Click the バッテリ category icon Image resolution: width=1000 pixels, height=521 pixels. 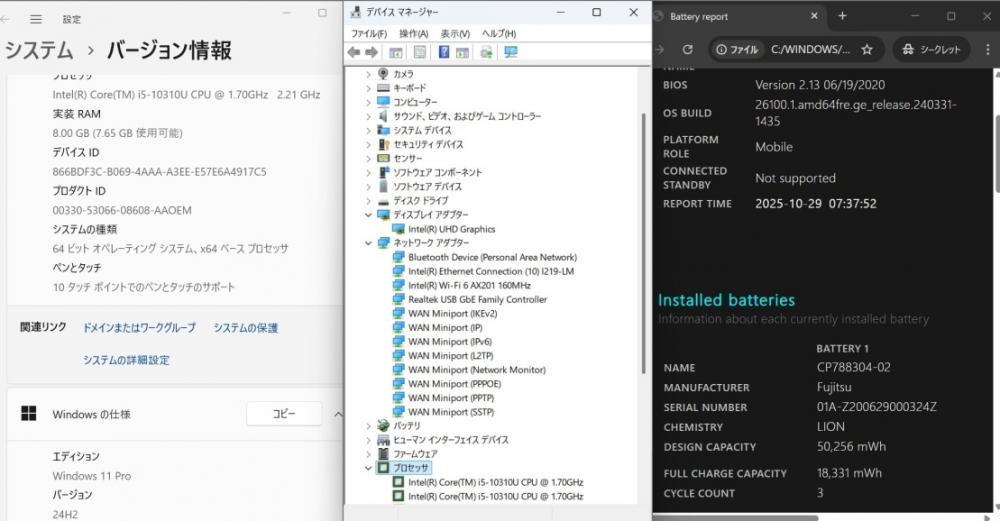pyautogui.click(x=383, y=425)
